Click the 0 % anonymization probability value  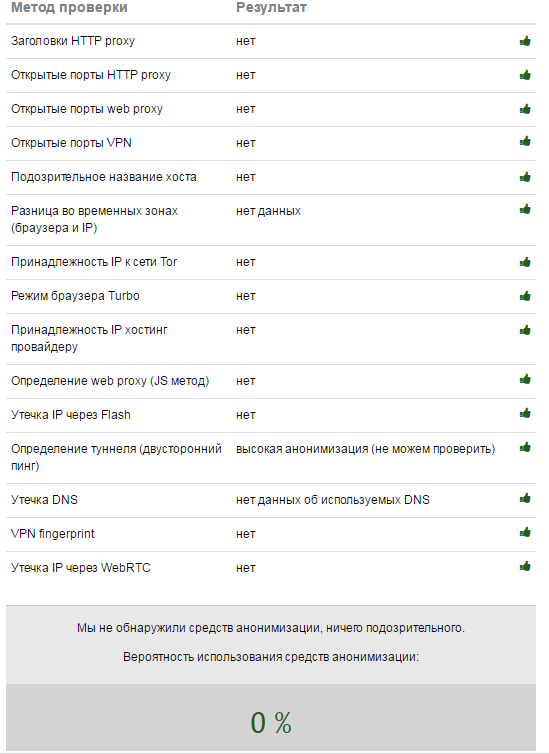tap(271, 722)
